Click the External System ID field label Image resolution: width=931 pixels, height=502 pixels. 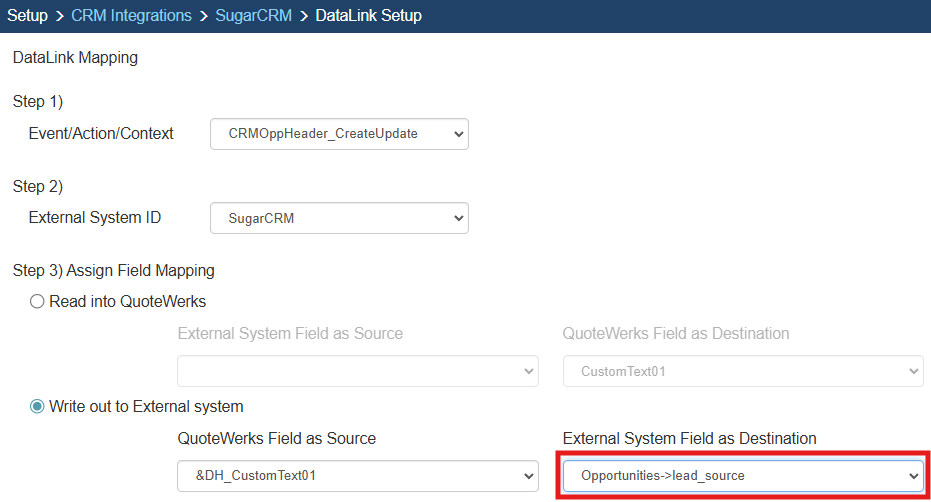(x=95, y=218)
